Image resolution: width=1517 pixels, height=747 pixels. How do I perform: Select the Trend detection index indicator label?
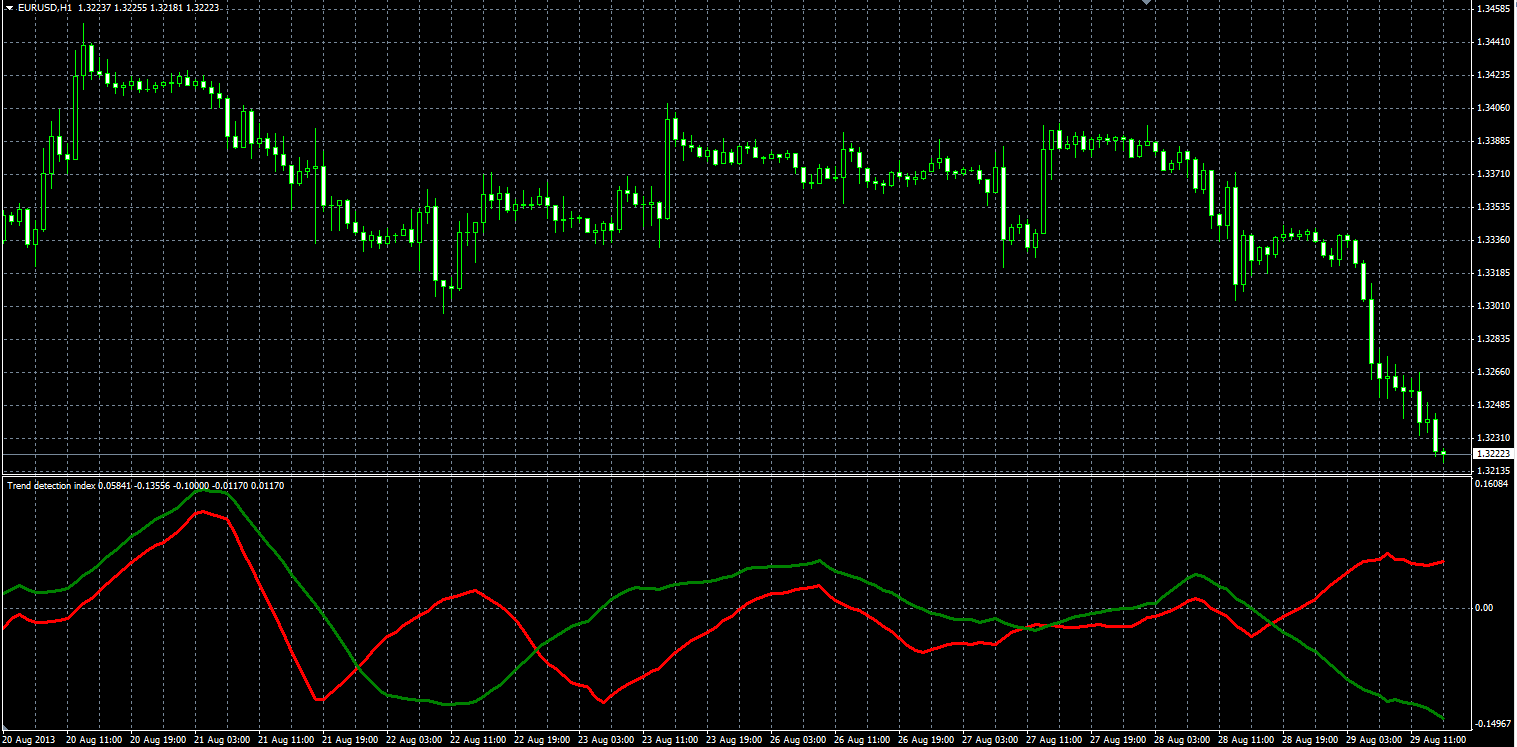[x=51, y=485]
